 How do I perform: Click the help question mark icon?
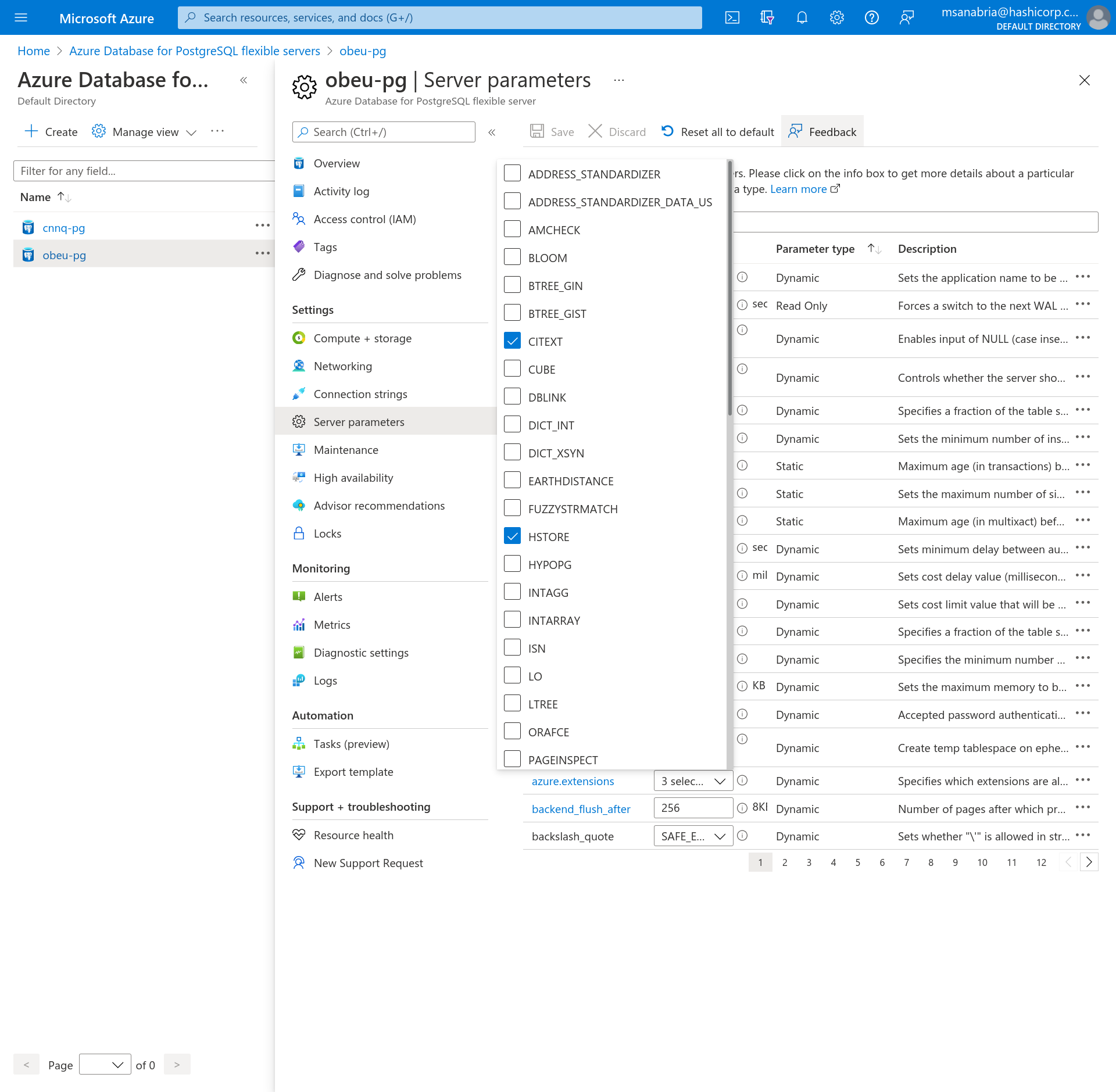pyautogui.click(x=871, y=17)
